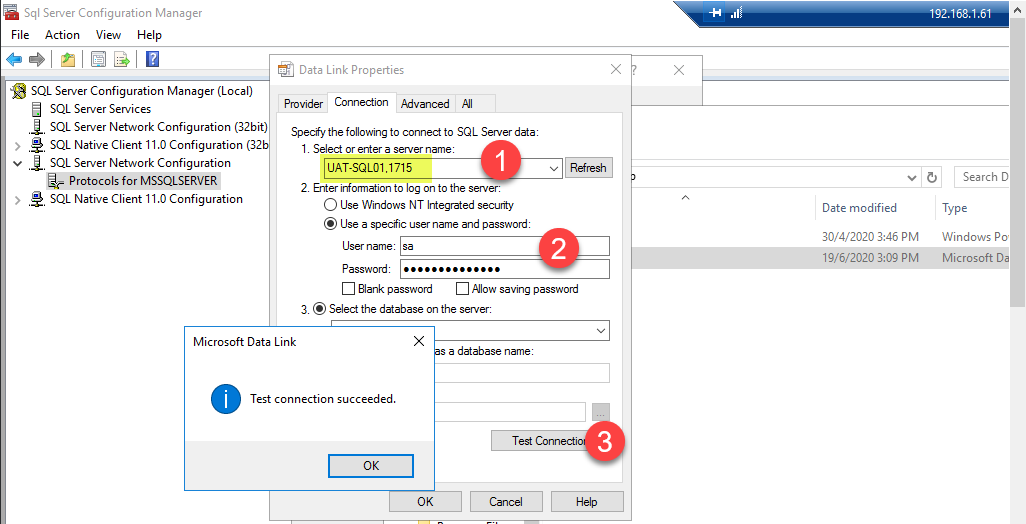Viewport: 1026px width, 524px height.
Task: Click the Protocols for MSSQLSERVER node icon
Action: [57, 181]
